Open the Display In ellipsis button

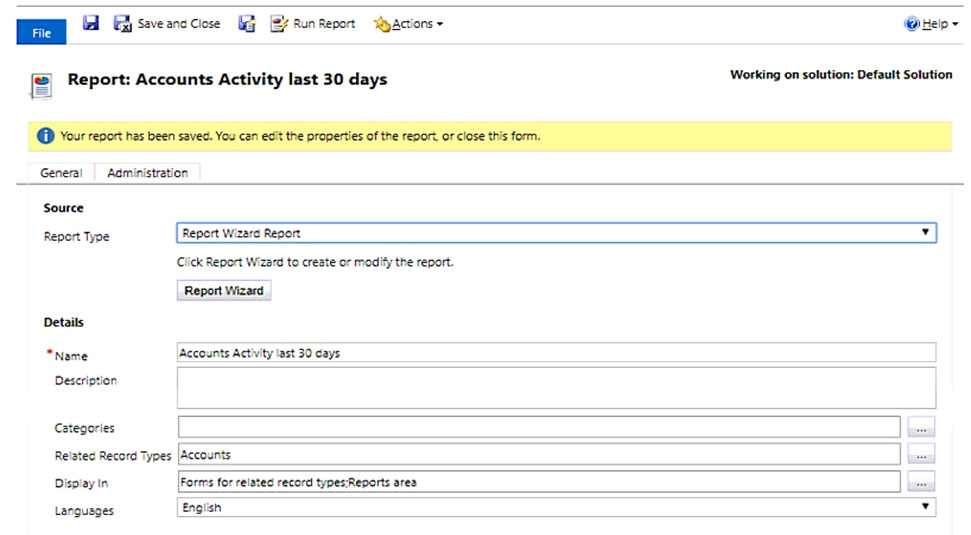pyautogui.click(x=921, y=482)
